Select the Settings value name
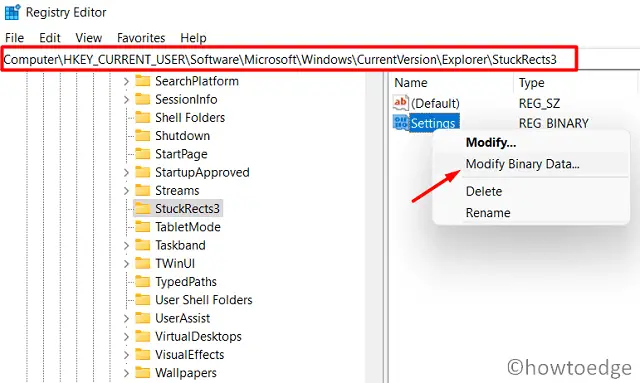Screen dimensions: 640x383 (x=433, y=123)
